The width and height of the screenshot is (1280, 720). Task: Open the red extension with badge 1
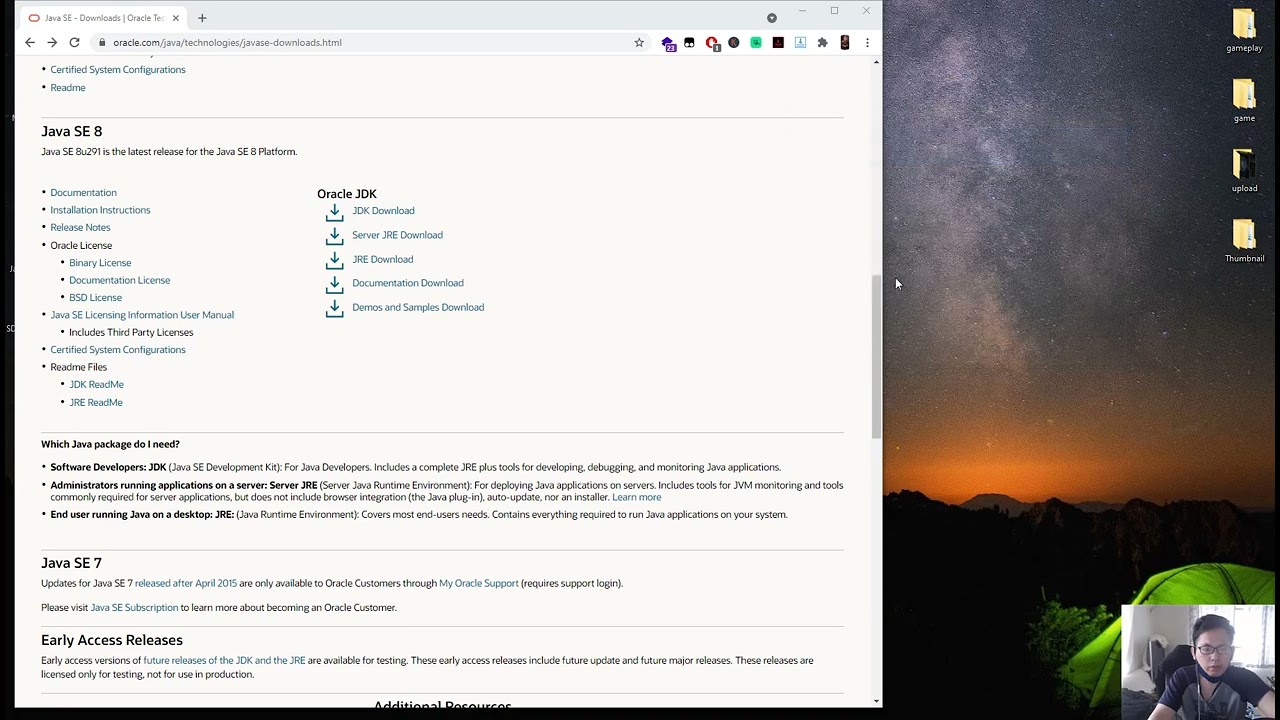pyautogui.click(x=711, y=43)
